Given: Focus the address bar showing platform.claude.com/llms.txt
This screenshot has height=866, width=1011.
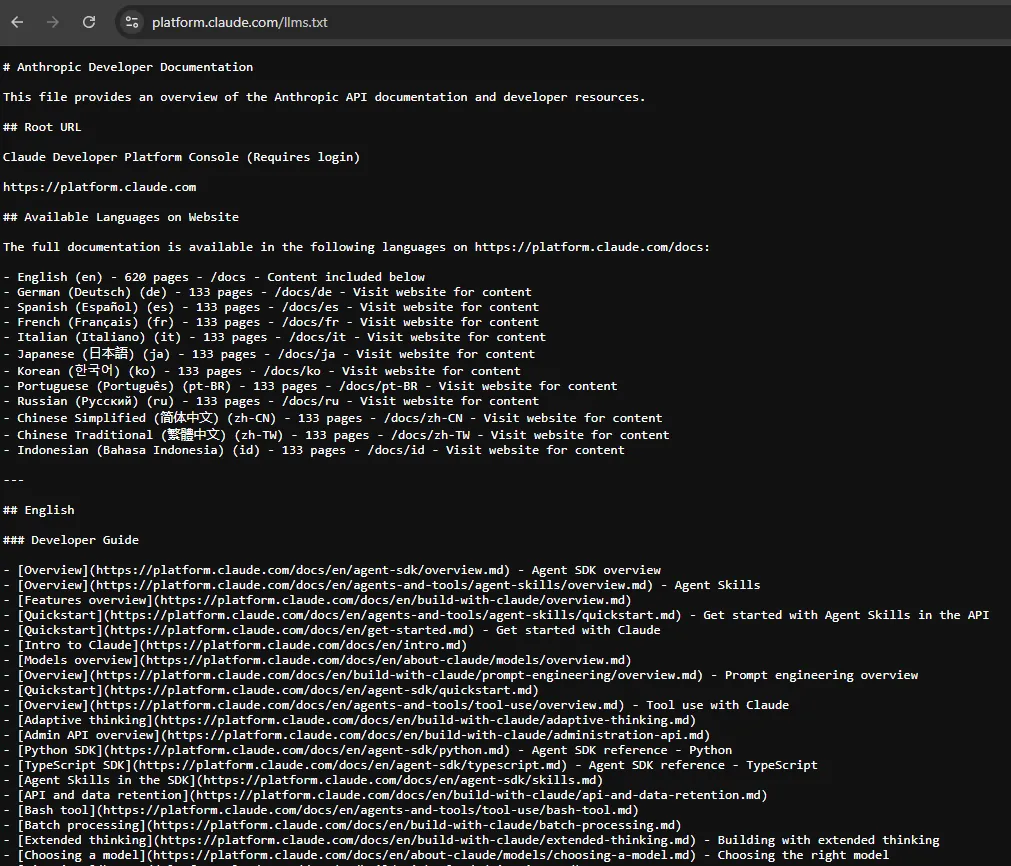Looking at the screenshot, I should (x=239, y=22).
